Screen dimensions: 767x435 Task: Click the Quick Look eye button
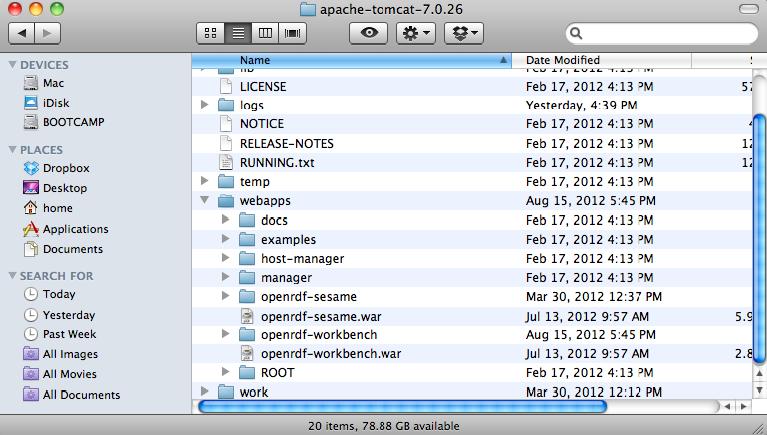(x=368, y=33)
